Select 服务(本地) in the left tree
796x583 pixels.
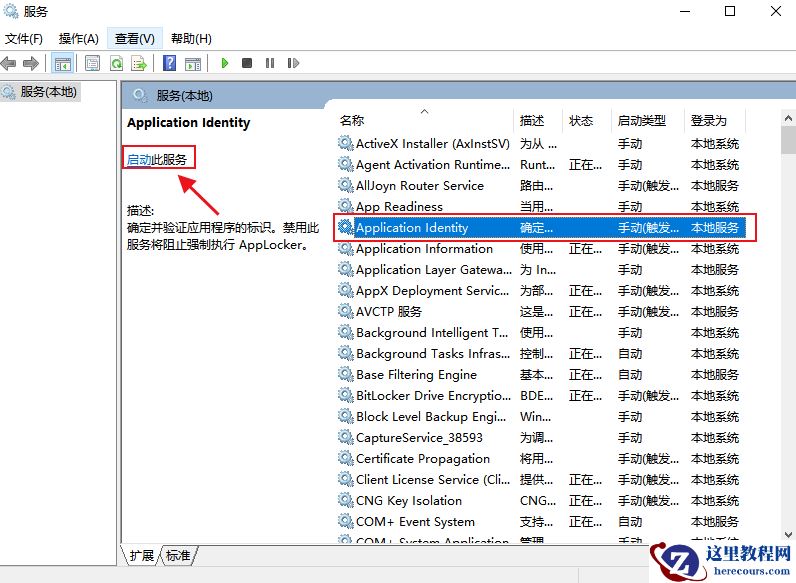click(48, 92)
